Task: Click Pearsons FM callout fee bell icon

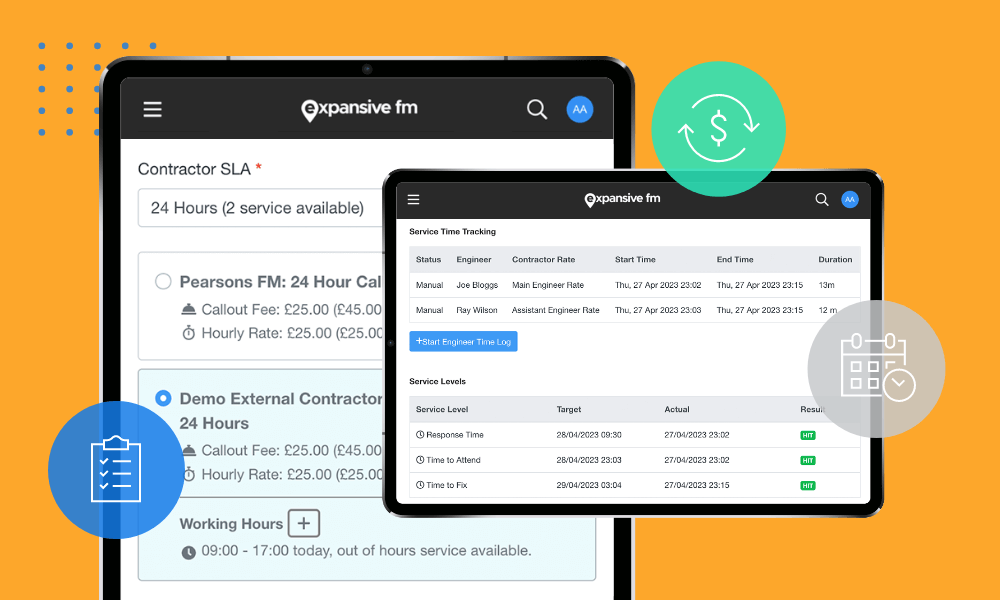Action: [x=188, y=309]
